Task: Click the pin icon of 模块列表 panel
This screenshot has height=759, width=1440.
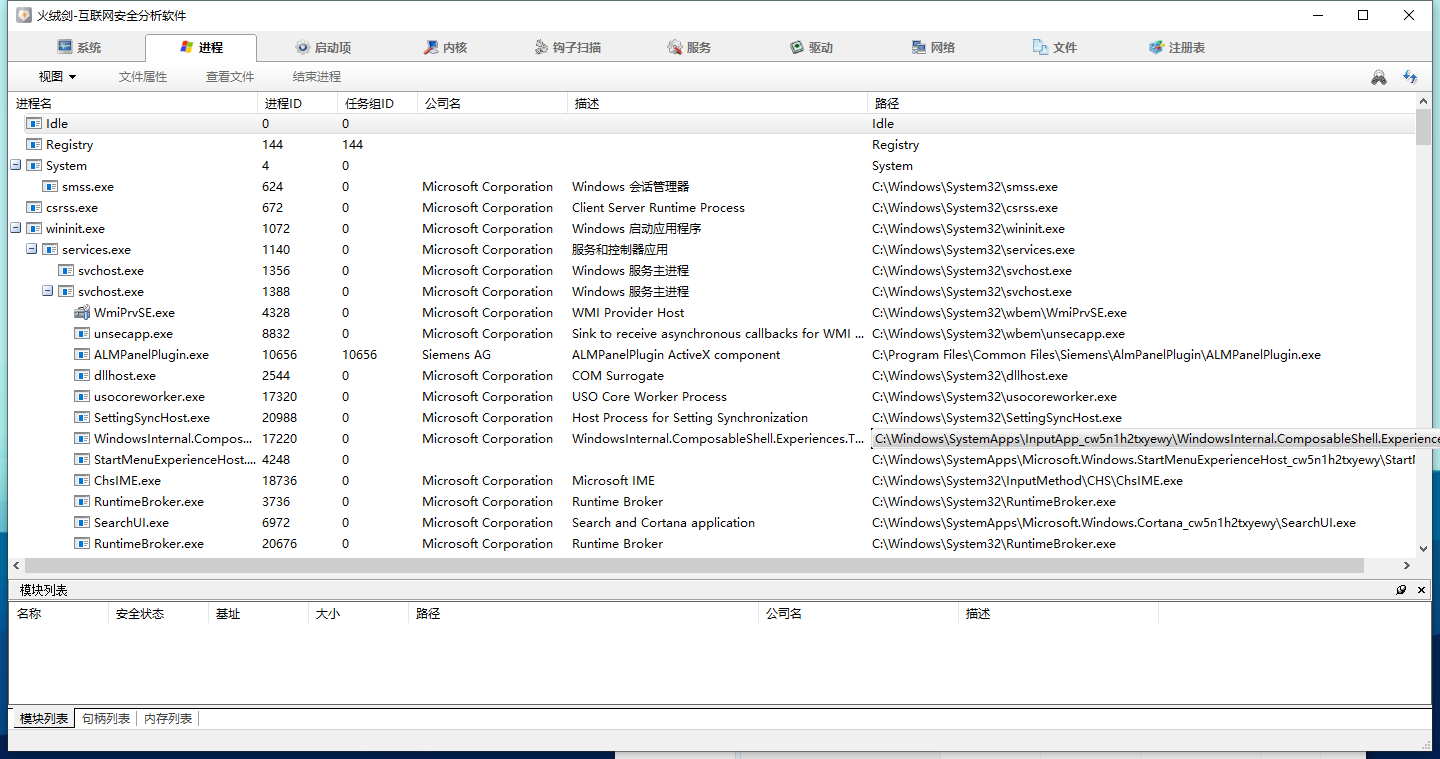Action: click(x=1402, y=590)
